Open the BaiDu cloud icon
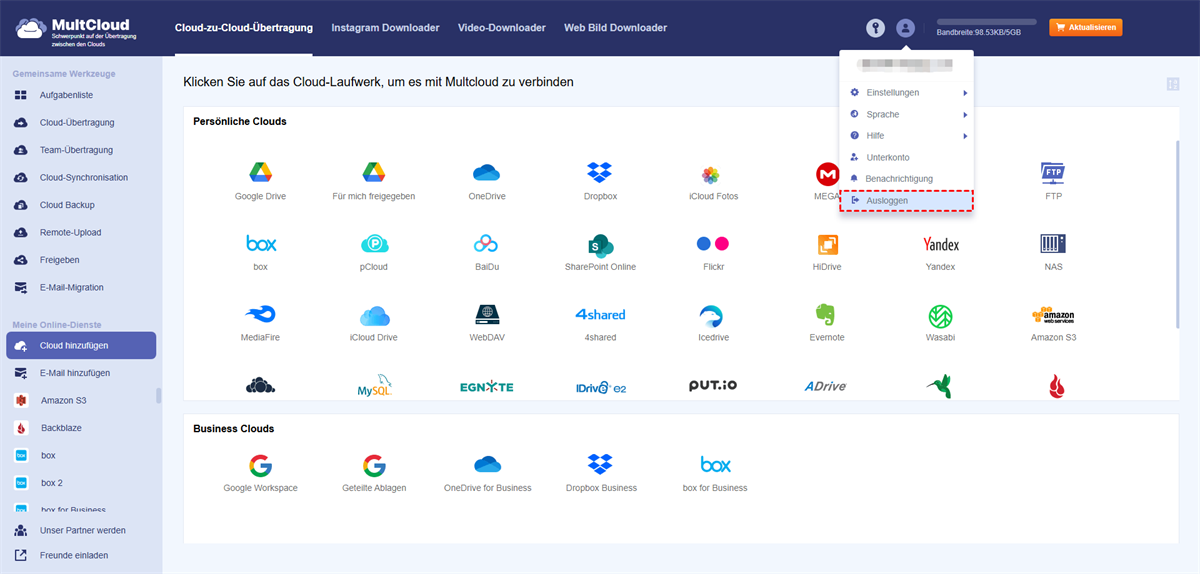The width and height of the screenshot is (1200, 574). pyautogui.click(x=486, y=243)
